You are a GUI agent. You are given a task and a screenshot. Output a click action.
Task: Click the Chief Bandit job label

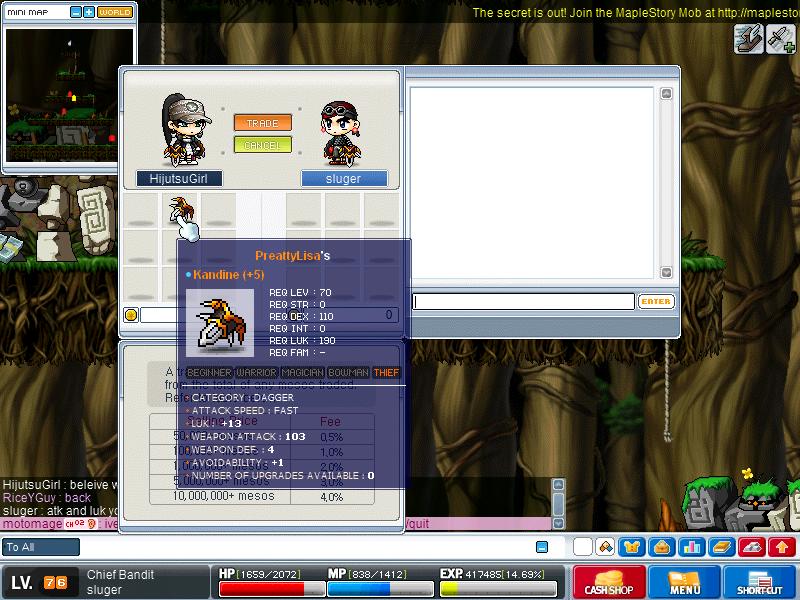(120, 574)
